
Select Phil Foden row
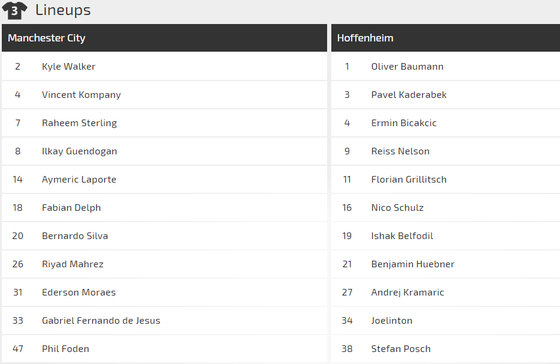click(164, 349)
